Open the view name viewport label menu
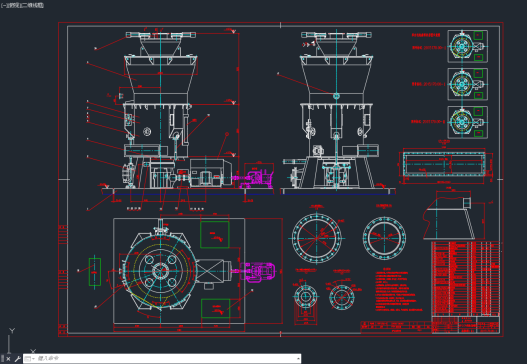 coord(13,5)
